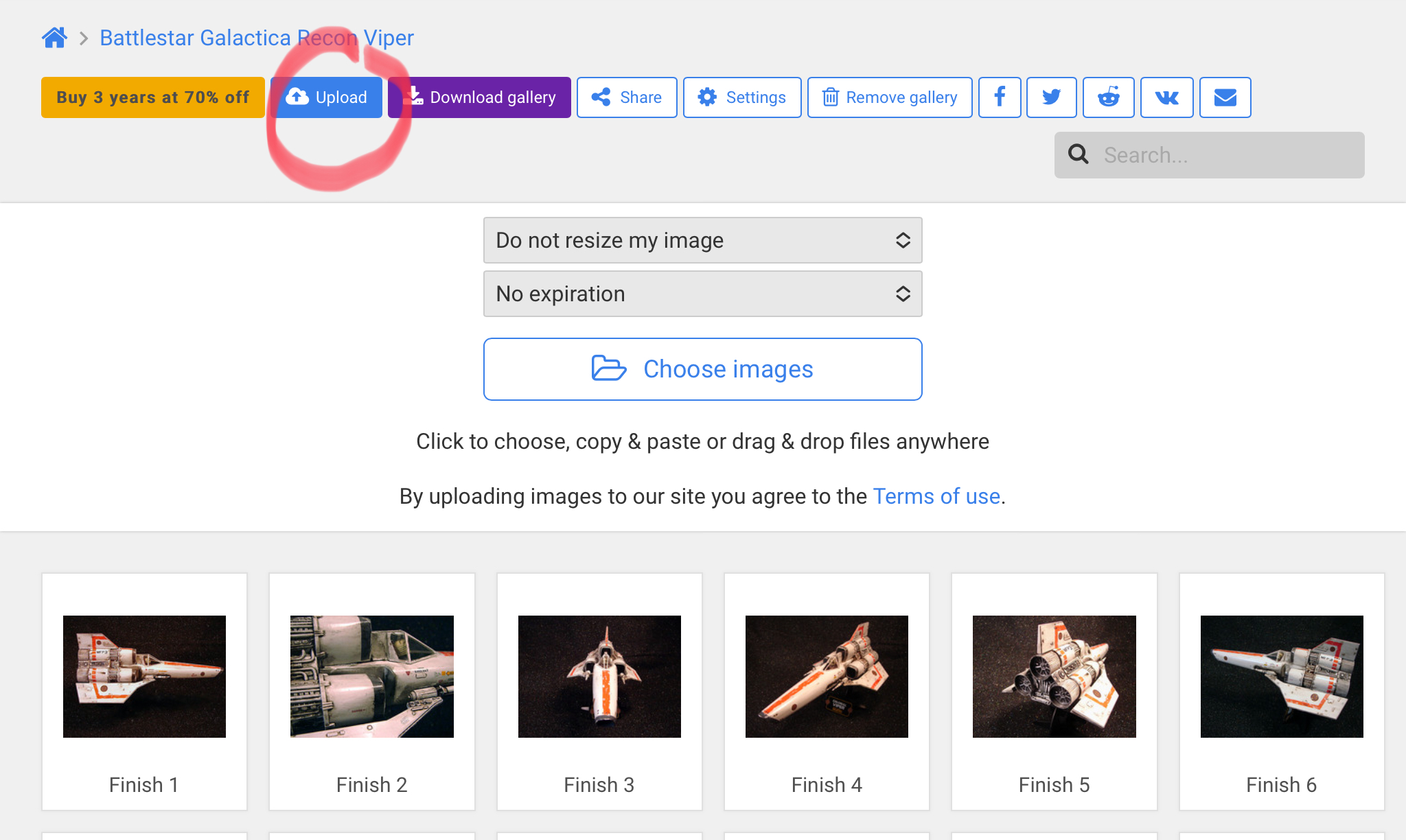This screenshot has height=840, width=1406.
Task: Click Buy 3 years at 70% off
Action: click(x=152, y=97)
